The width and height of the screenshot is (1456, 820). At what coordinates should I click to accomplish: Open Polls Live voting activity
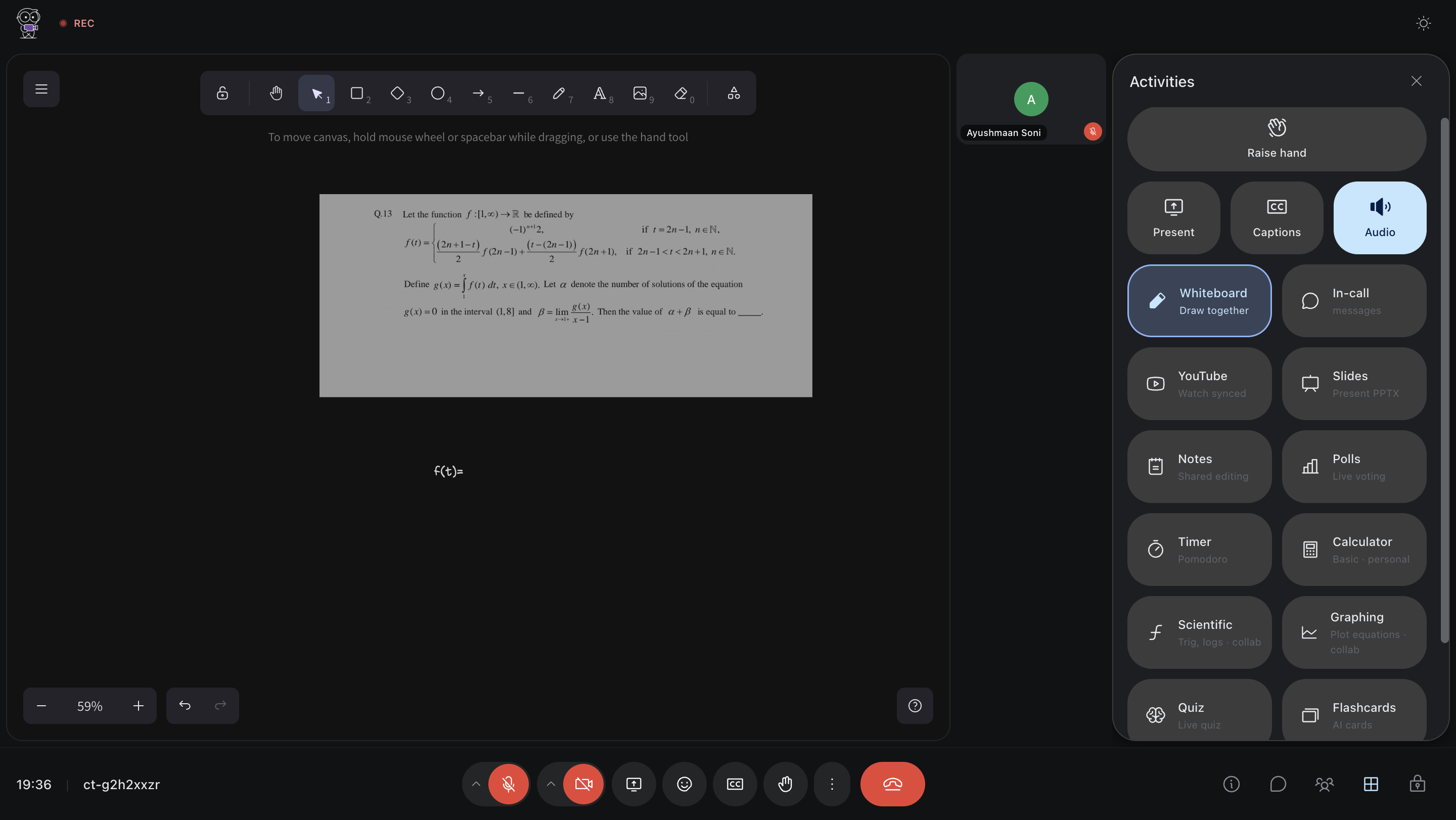tap(1354, 467)
